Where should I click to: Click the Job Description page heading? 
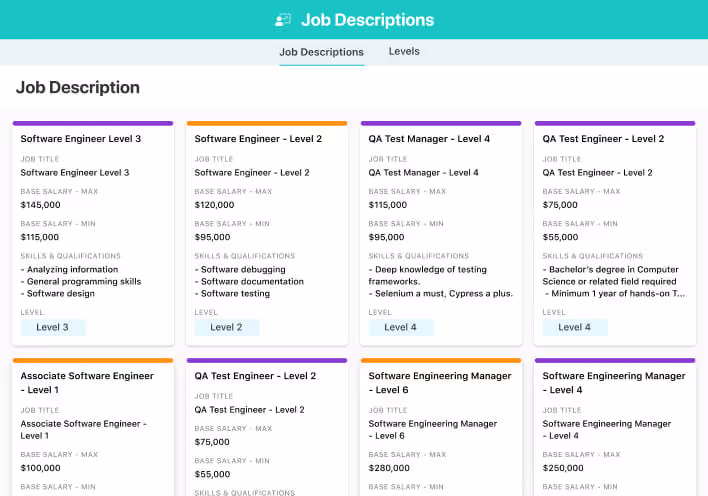click(78, 88)
